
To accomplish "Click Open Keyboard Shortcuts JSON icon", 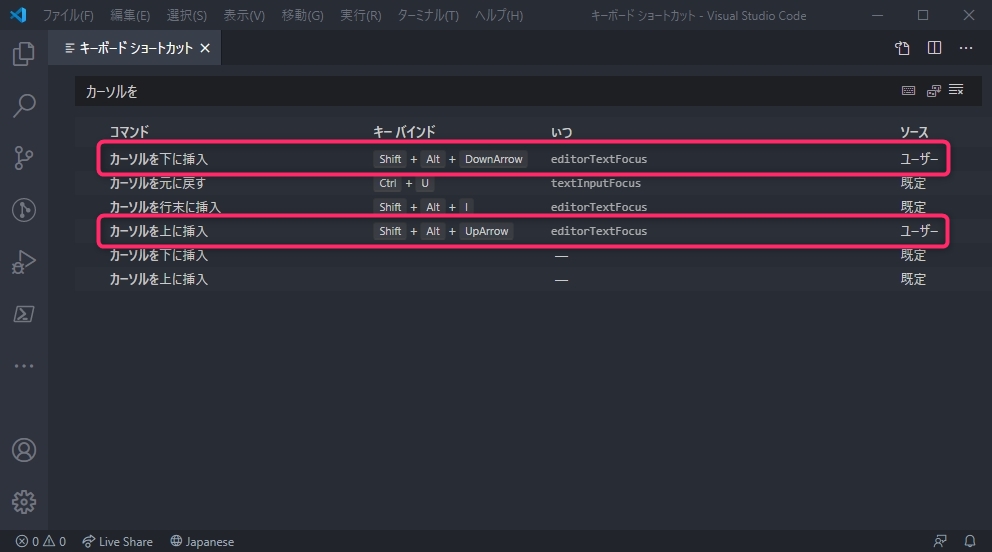I will pos(902,48).
